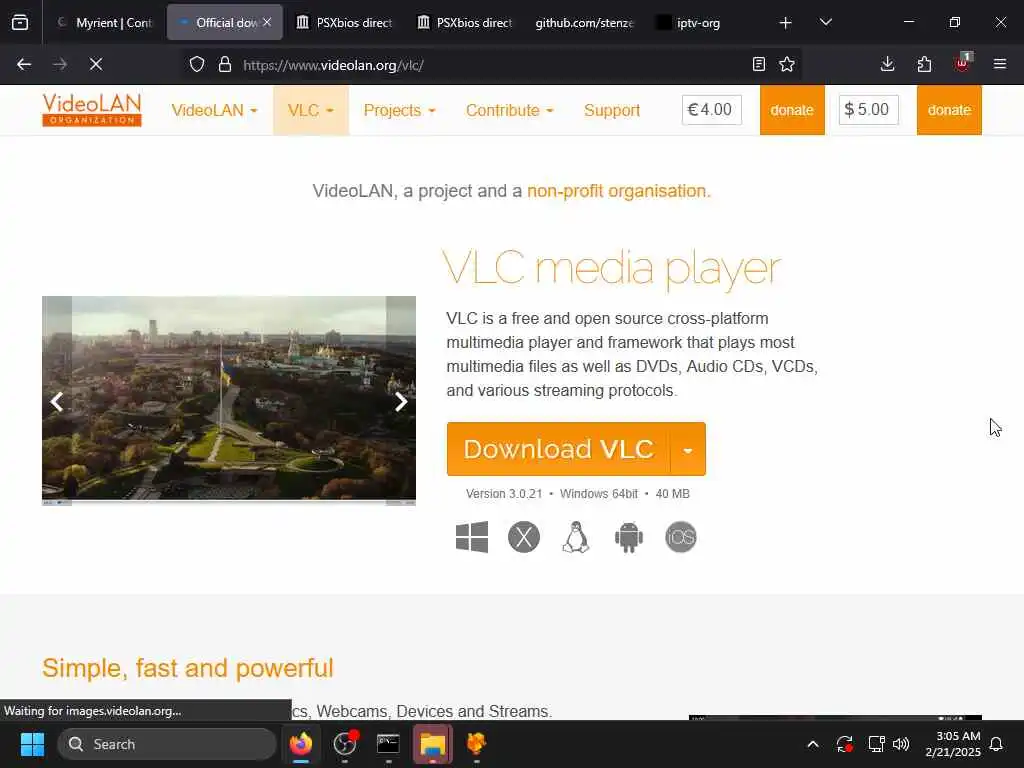Click the Windows platform icon below Download
Viewport: 1024px width, 768px height.
click(472, 537)
